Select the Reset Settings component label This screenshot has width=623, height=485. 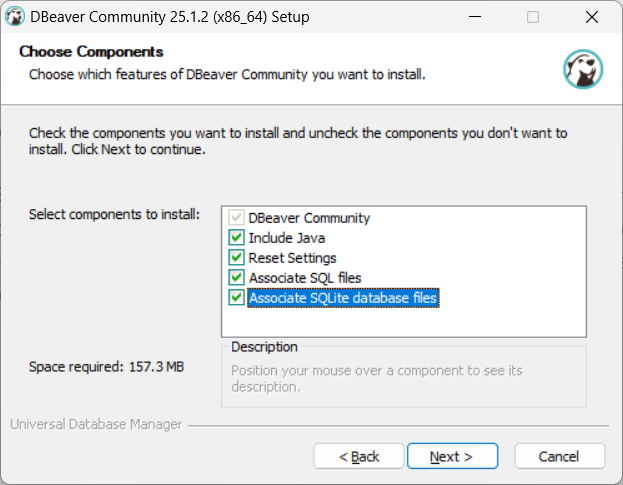[292, 258]
